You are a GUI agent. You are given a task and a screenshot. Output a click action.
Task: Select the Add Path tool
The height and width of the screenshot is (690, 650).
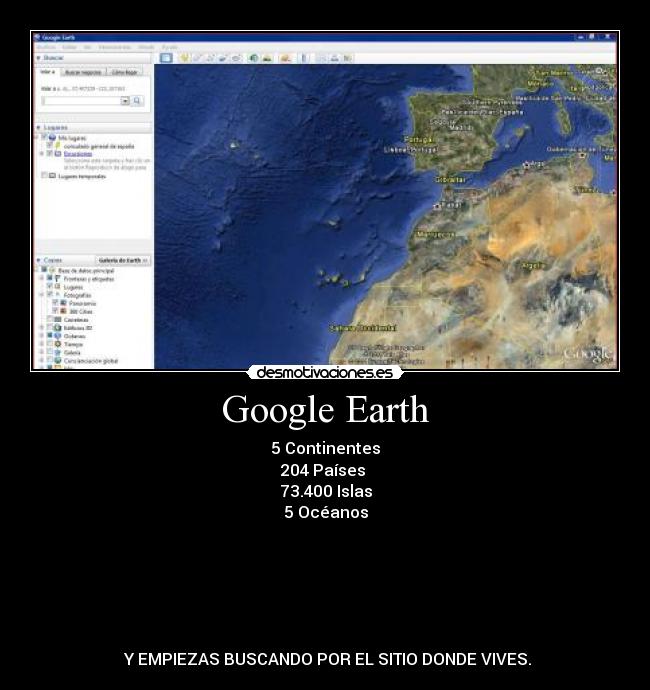pos(210,58)
